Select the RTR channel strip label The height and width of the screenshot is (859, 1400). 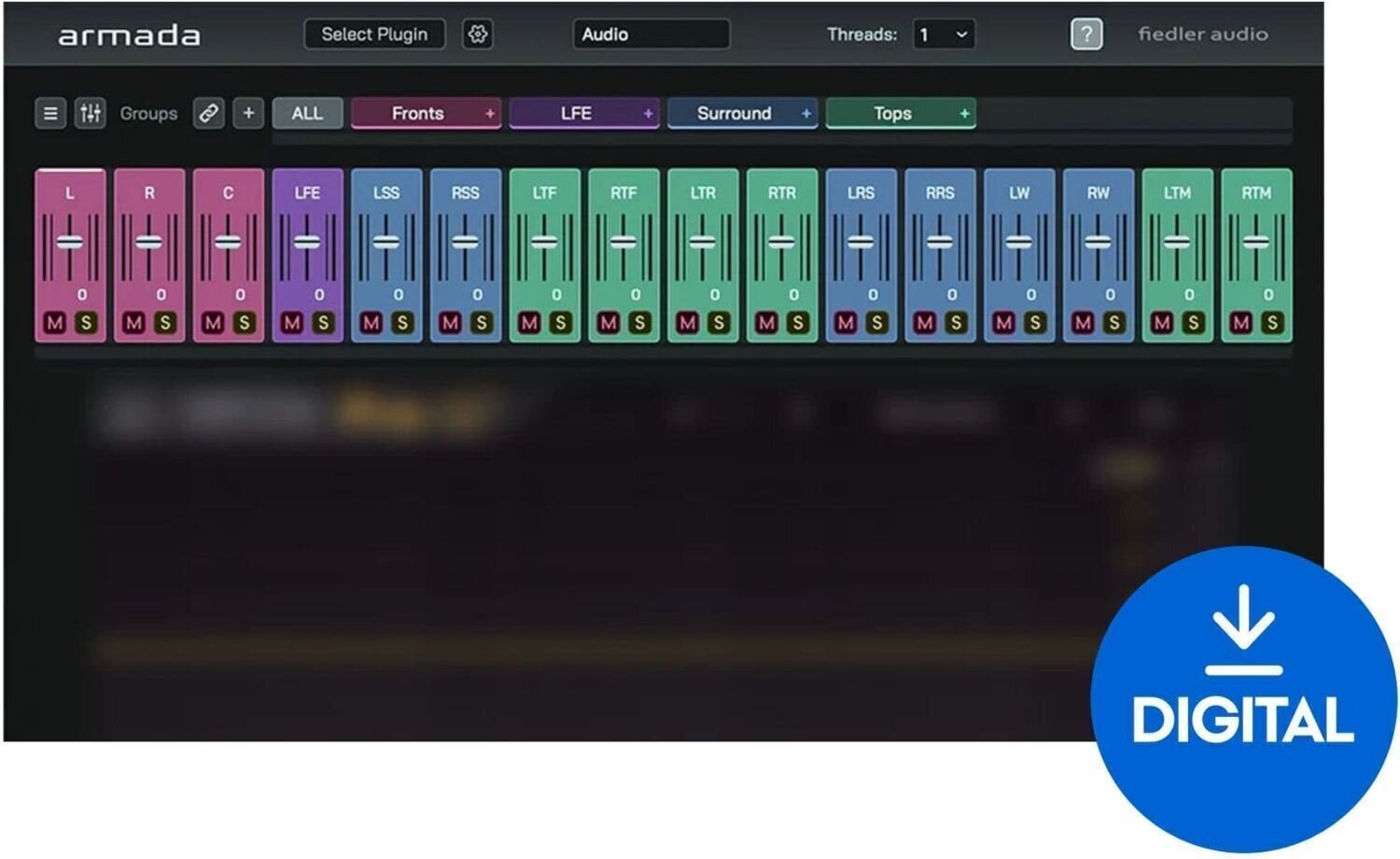(x=781, y=193)
